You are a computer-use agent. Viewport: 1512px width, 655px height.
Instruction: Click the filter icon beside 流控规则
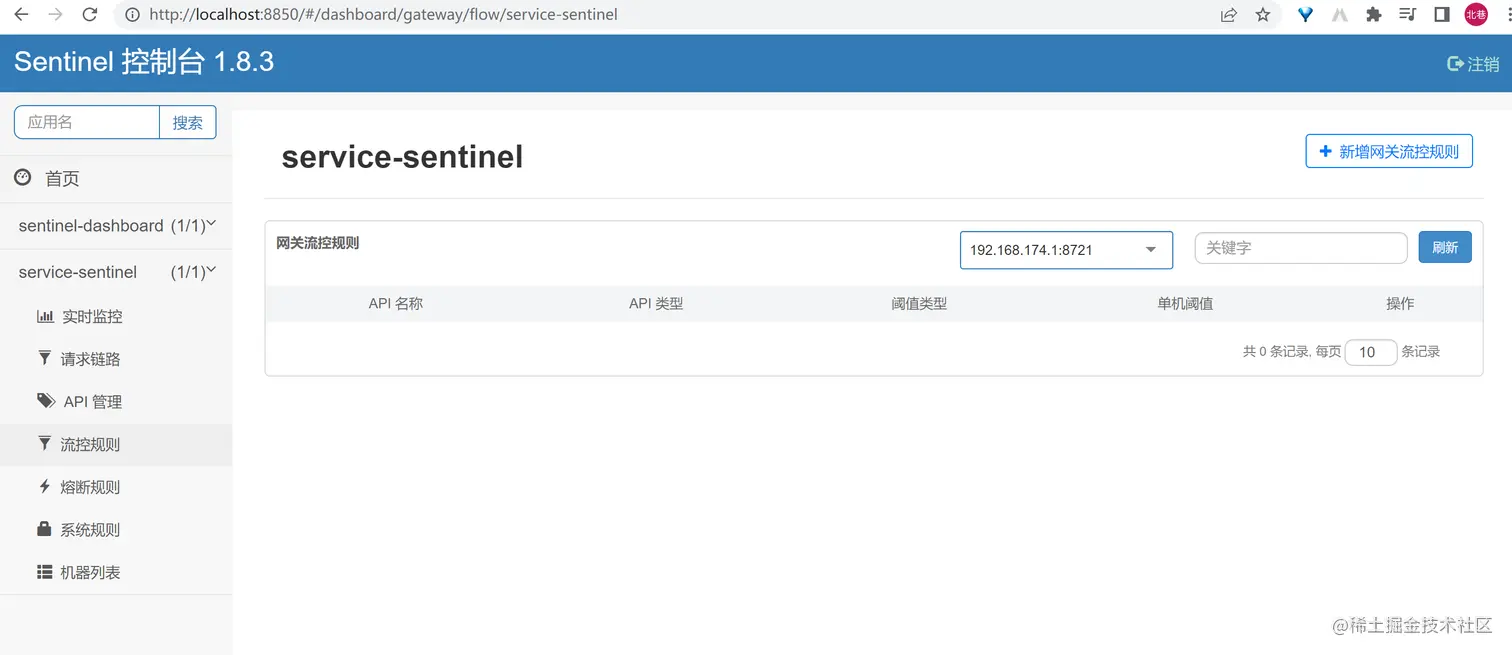[x=44, y=443]
